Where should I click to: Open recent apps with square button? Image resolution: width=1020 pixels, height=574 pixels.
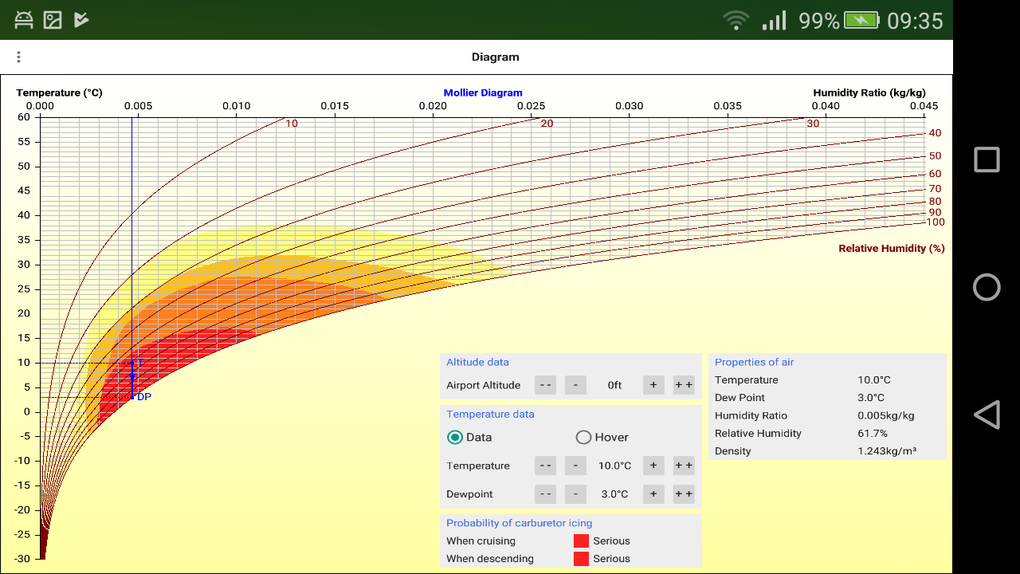point(986,160)
